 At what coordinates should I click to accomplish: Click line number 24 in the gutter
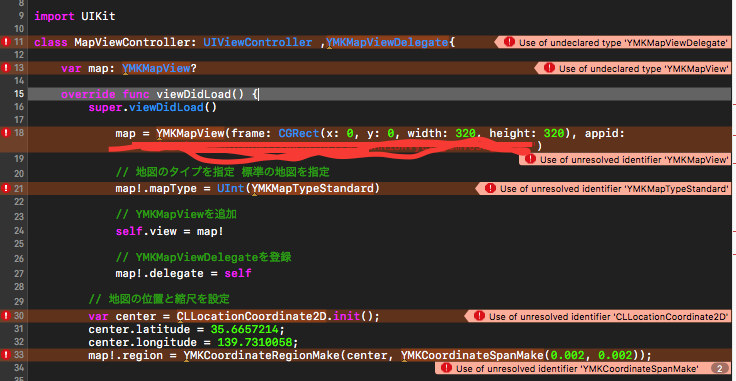(x=19, y=231)
